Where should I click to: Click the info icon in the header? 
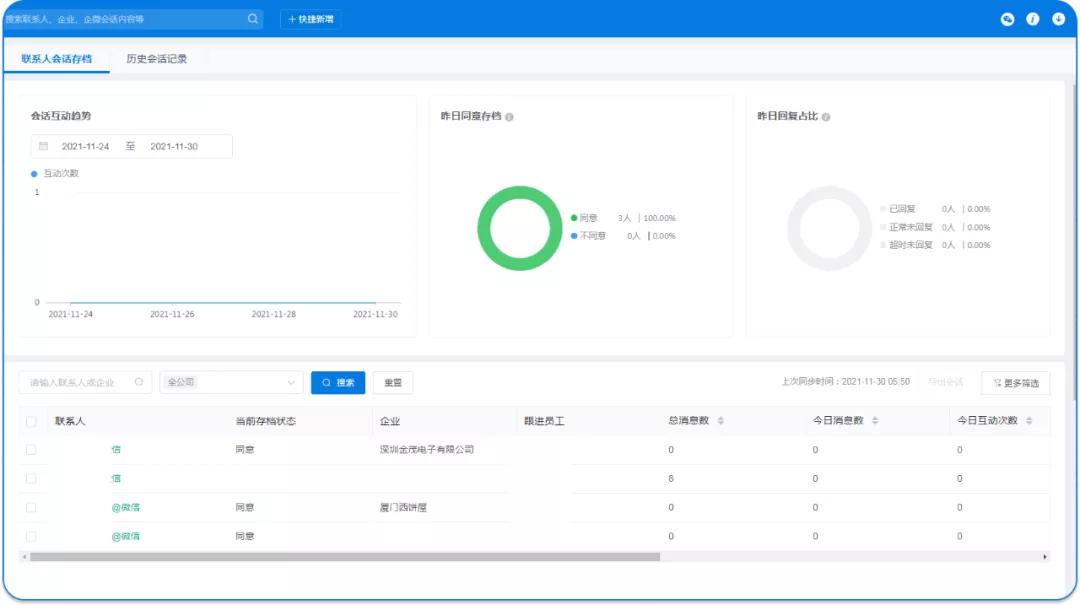coord(1033,19)
